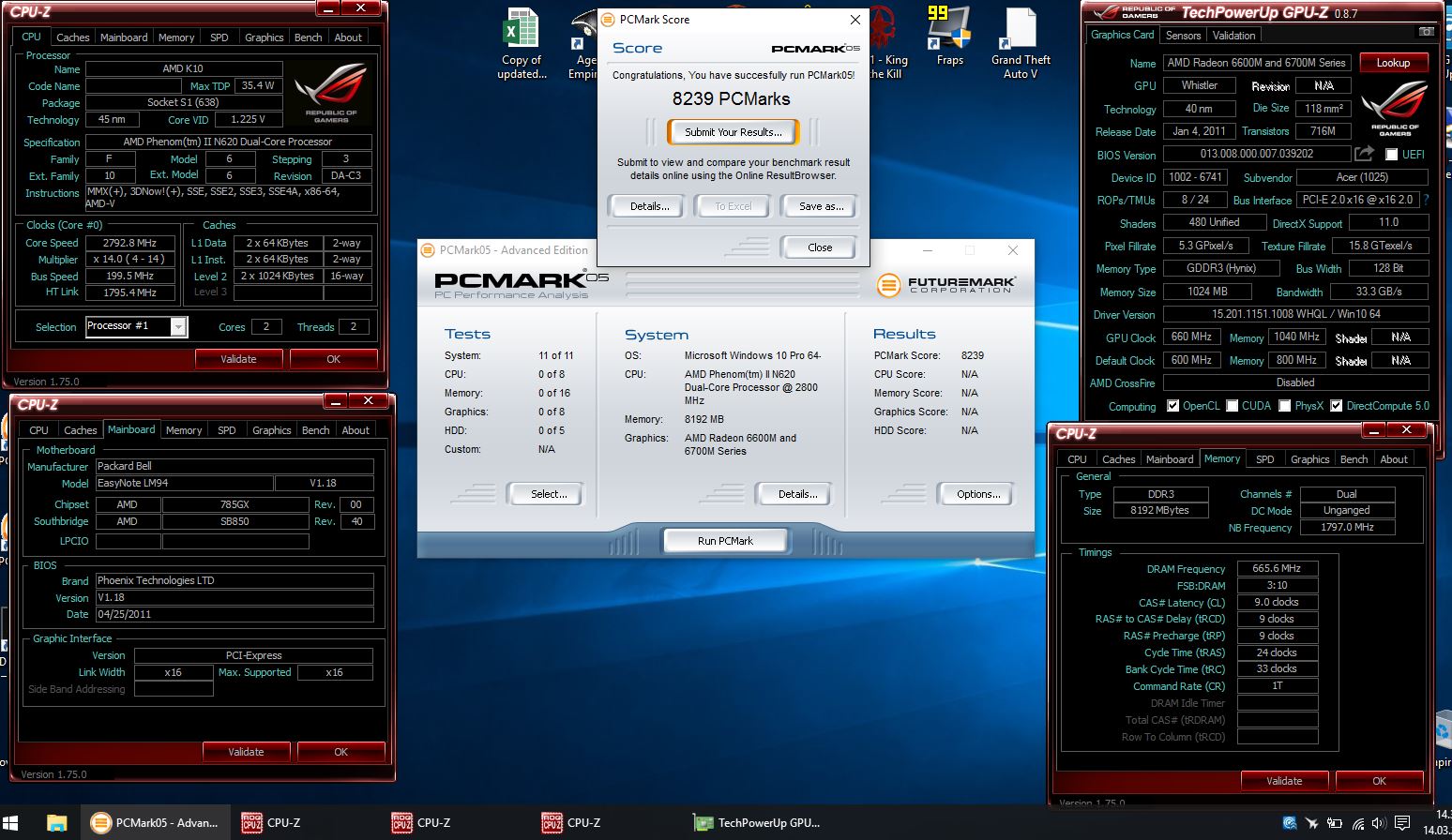Screen dimensions: 1452x840
Task: Click the Specification AMD Phenom II N620 field
Action: (x=228, y=142)
